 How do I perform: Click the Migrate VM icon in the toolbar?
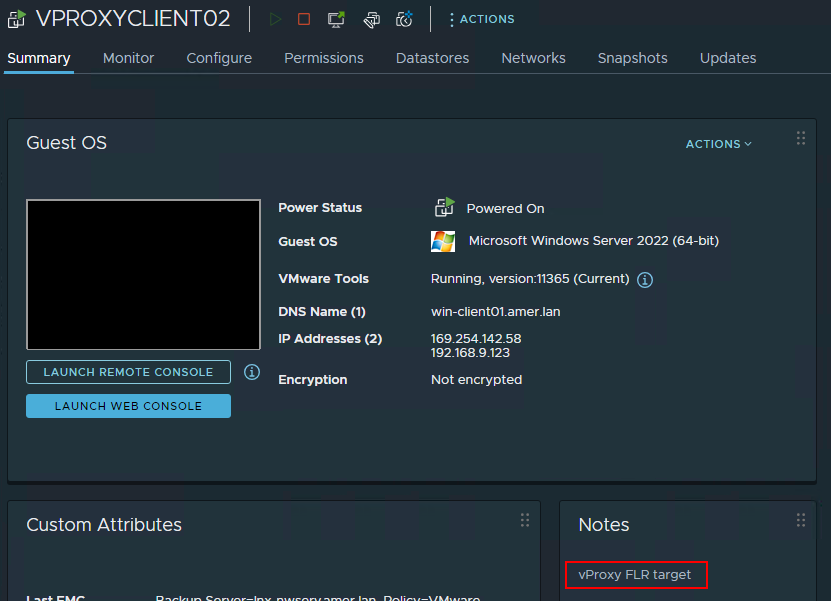click(x=370, y=18)
